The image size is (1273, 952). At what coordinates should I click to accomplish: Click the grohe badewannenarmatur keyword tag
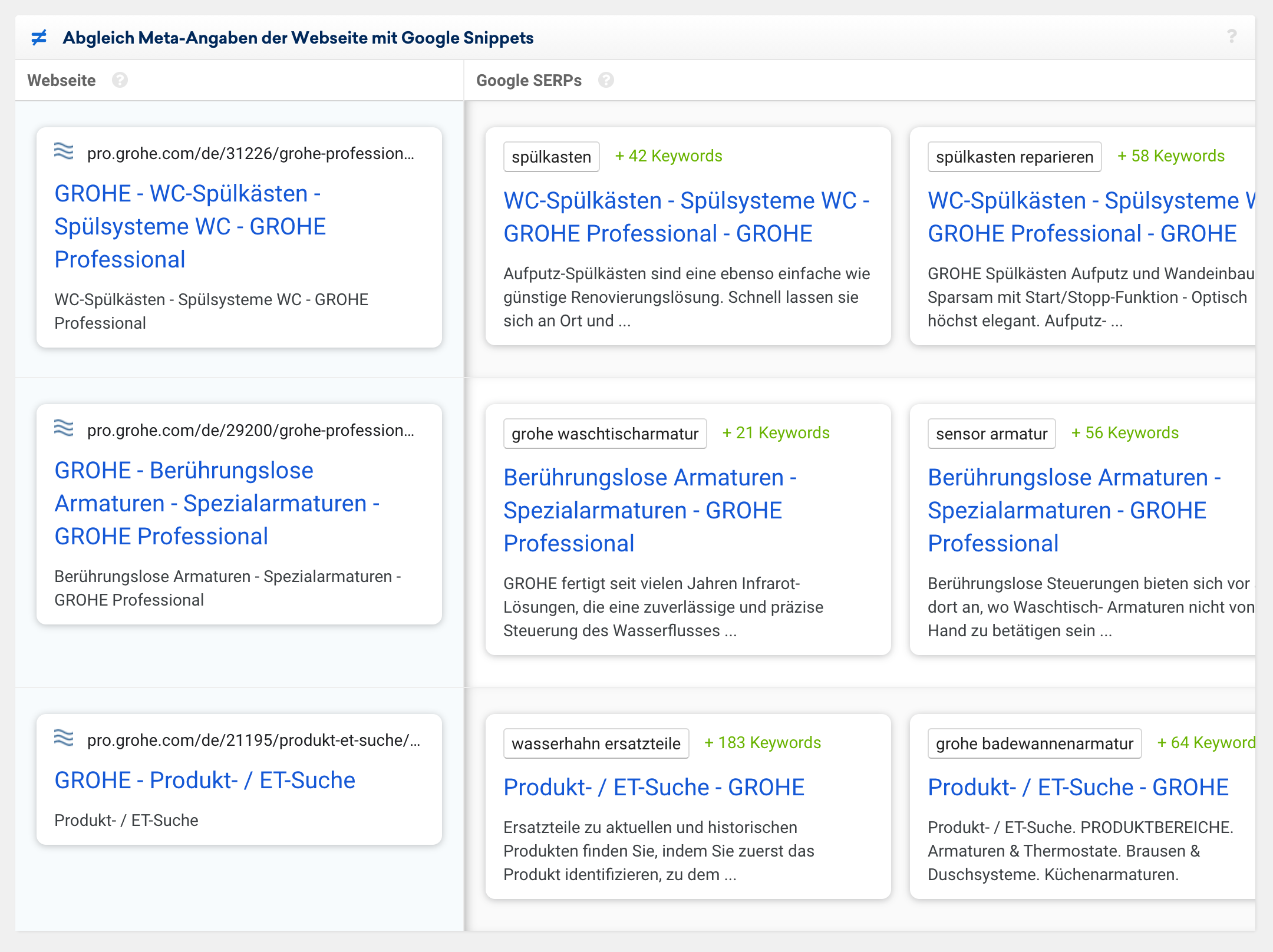tap(1034, 743)
